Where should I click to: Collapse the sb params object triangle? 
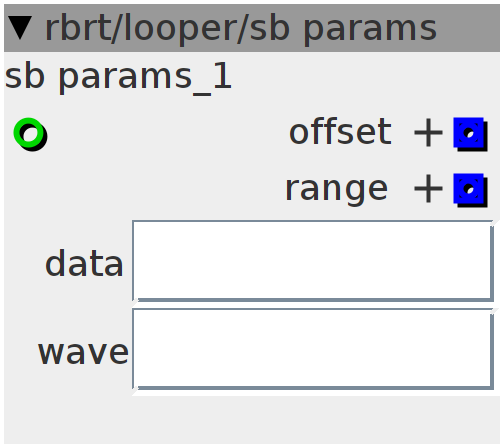click(20, 28)
